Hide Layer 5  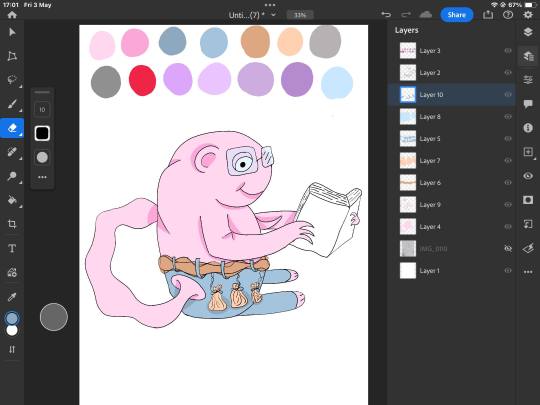(x=508, y=139)
